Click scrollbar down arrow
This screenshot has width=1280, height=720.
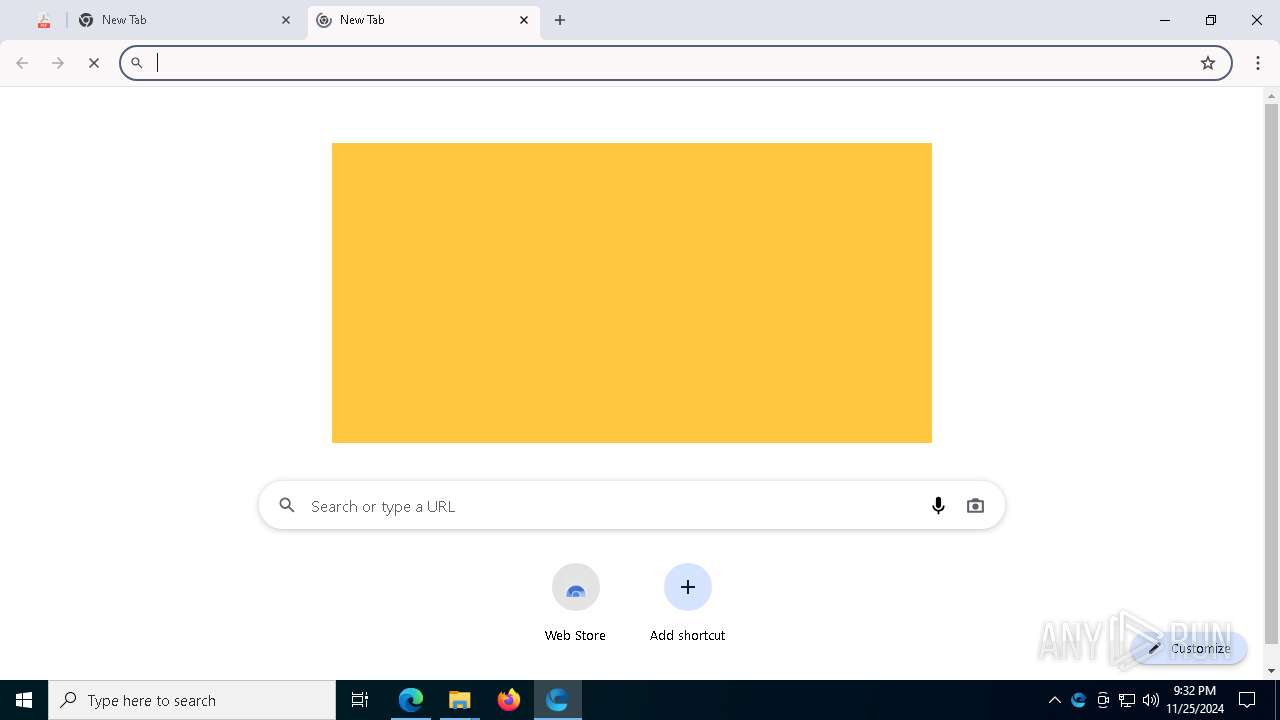[1272, 671]
